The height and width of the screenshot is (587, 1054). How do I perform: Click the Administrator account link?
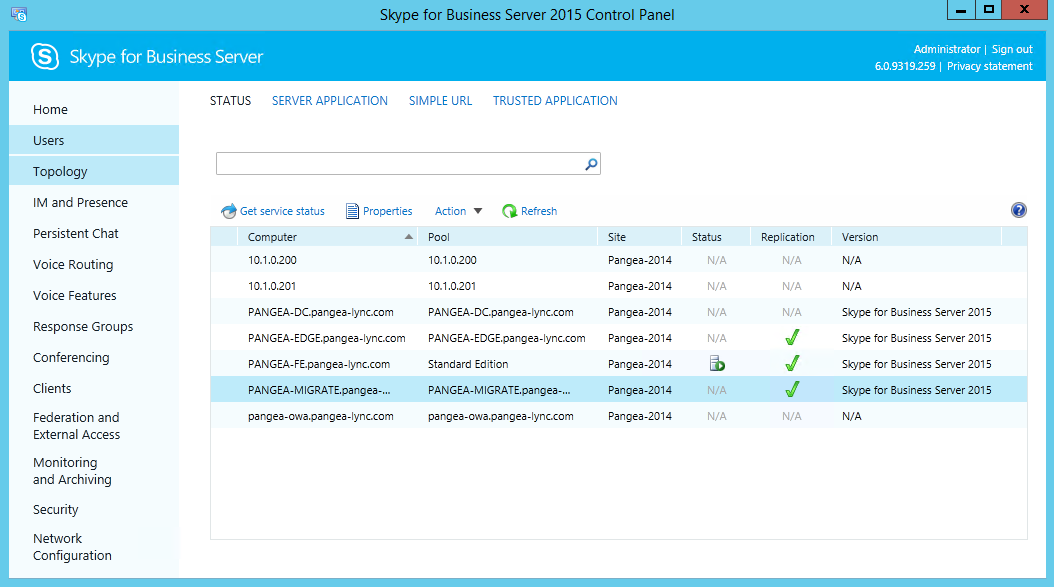[x=946, y=49]
